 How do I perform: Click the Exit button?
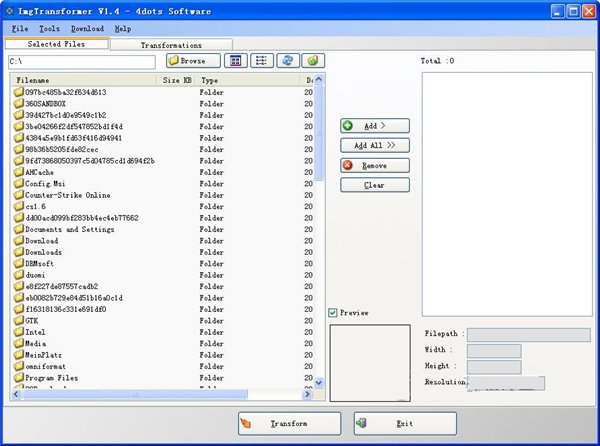click(x=405, y=424)
